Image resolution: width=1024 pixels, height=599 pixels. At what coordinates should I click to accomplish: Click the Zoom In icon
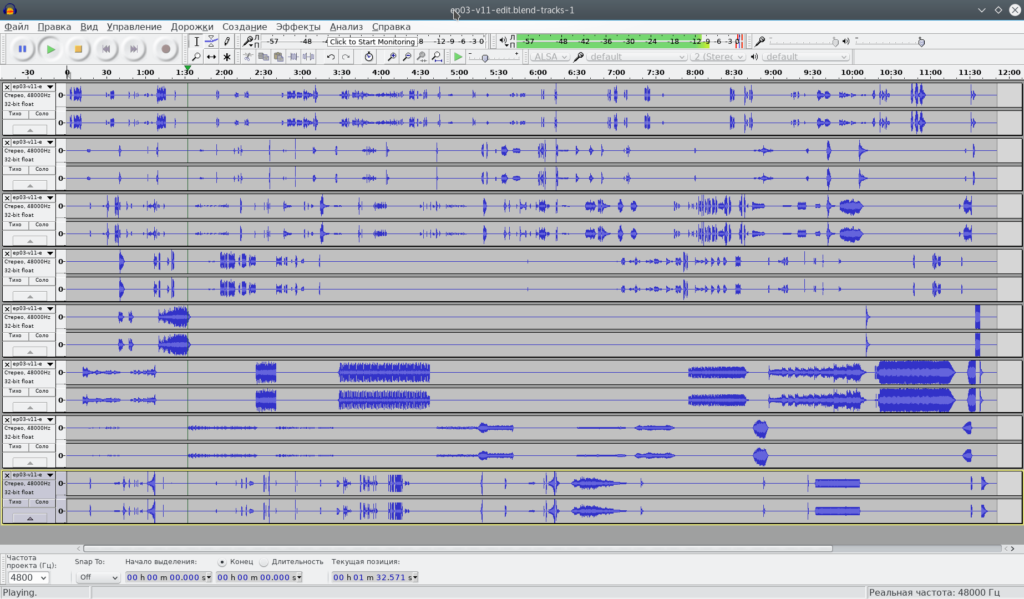pos(392,57)
